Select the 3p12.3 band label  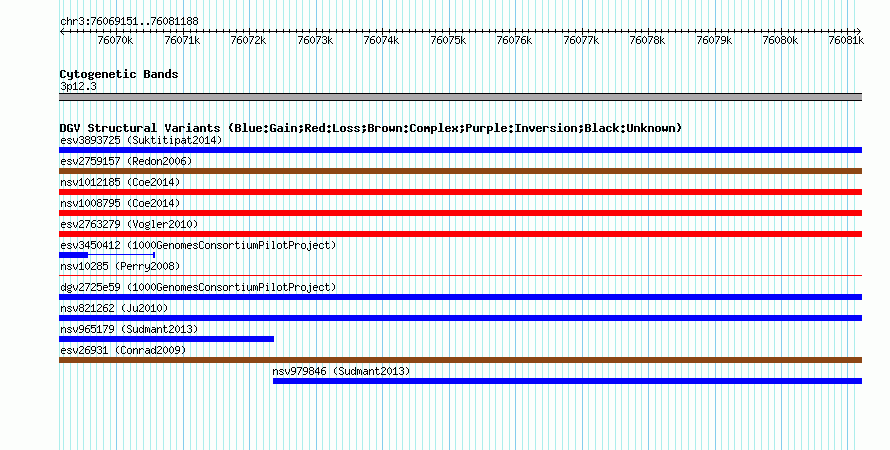[x=78, y=86]
